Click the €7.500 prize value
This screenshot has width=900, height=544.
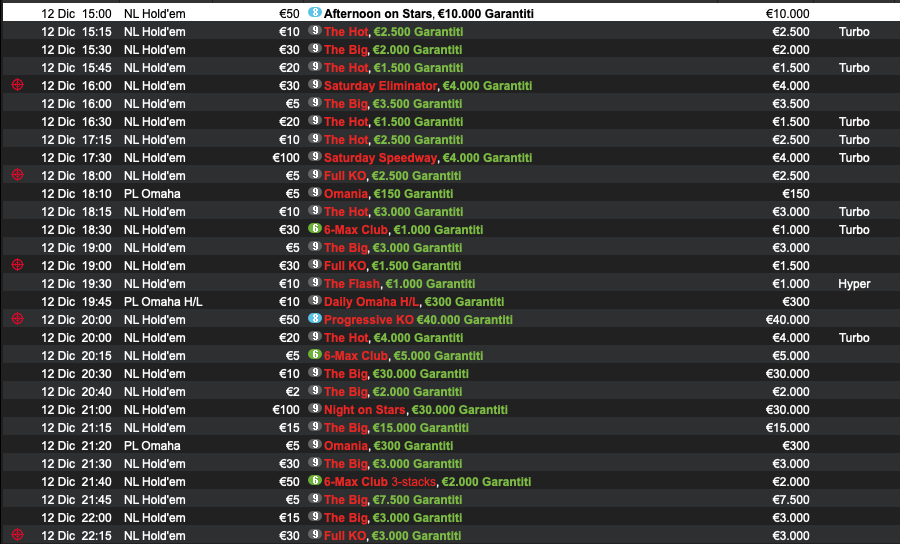pos(791,500)
